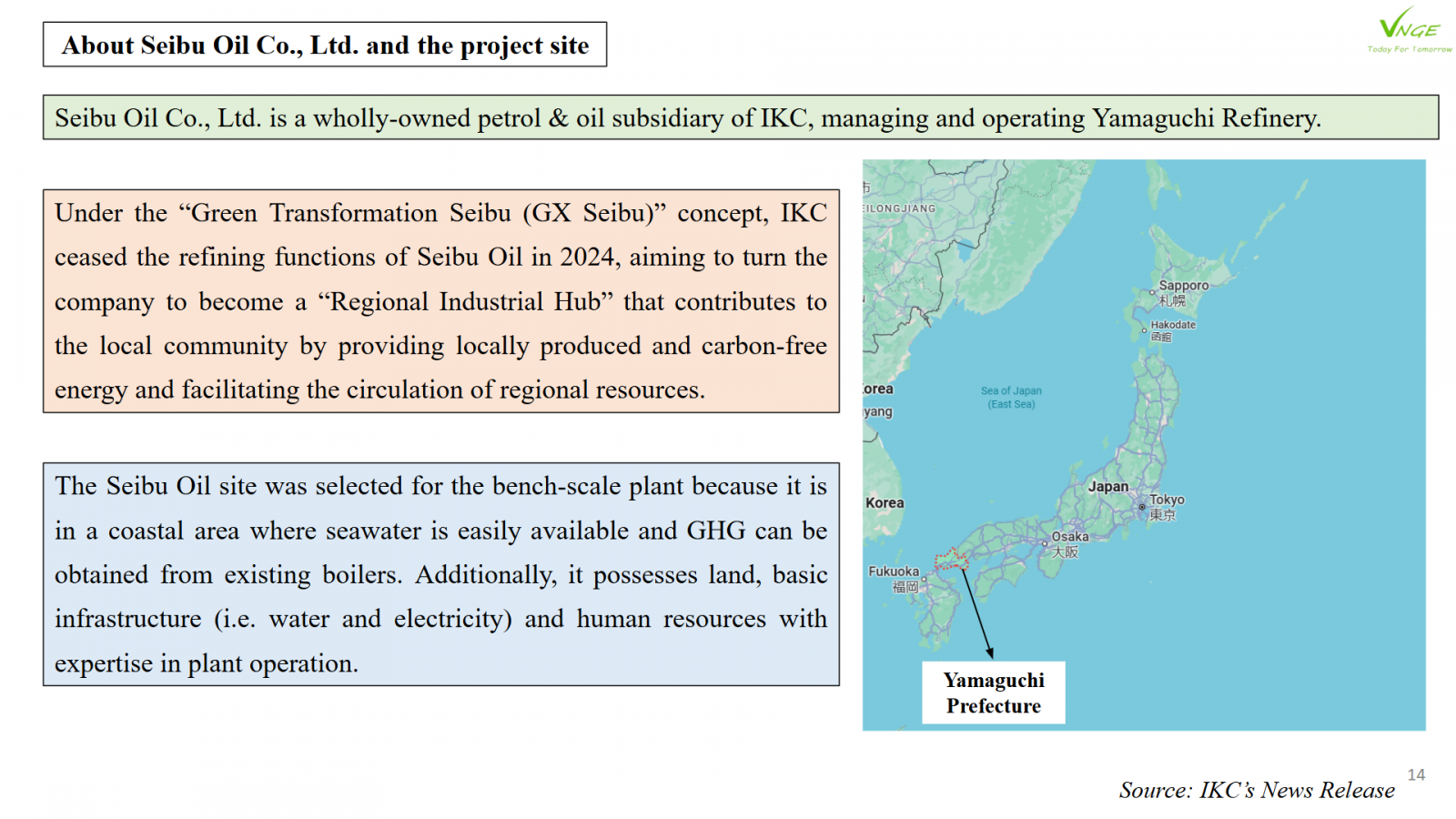Click the slide page number 14
1456x819 pixels.
1416,774
